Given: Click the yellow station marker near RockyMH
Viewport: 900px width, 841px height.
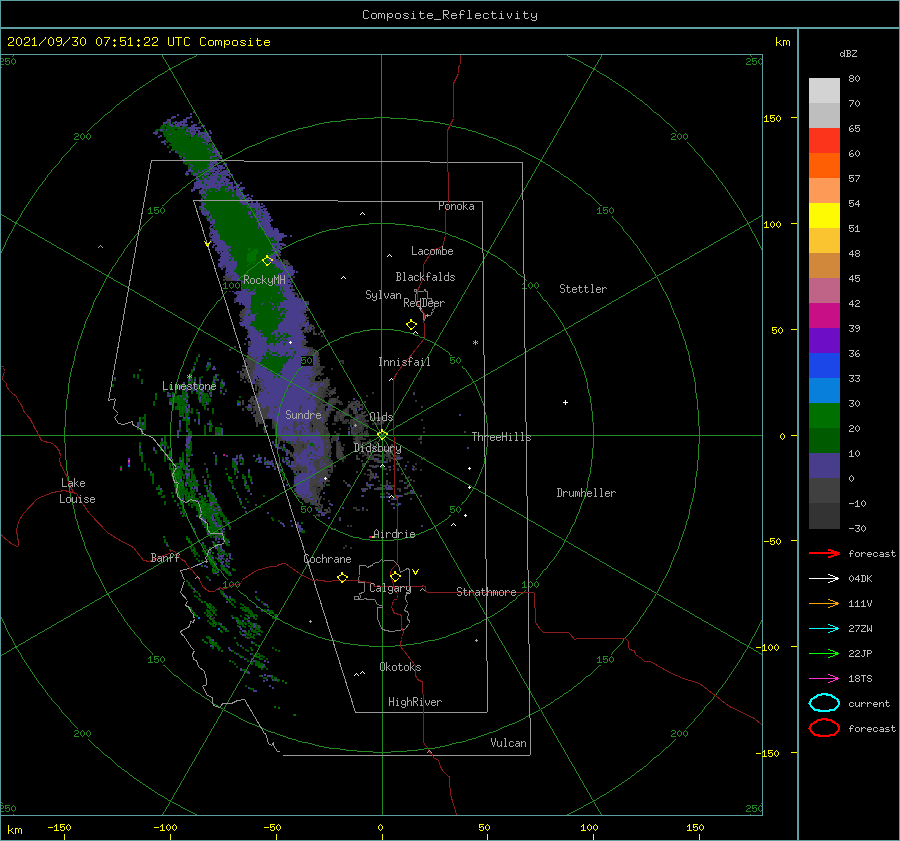Looking at the screenshot, I should click(267, 261).
